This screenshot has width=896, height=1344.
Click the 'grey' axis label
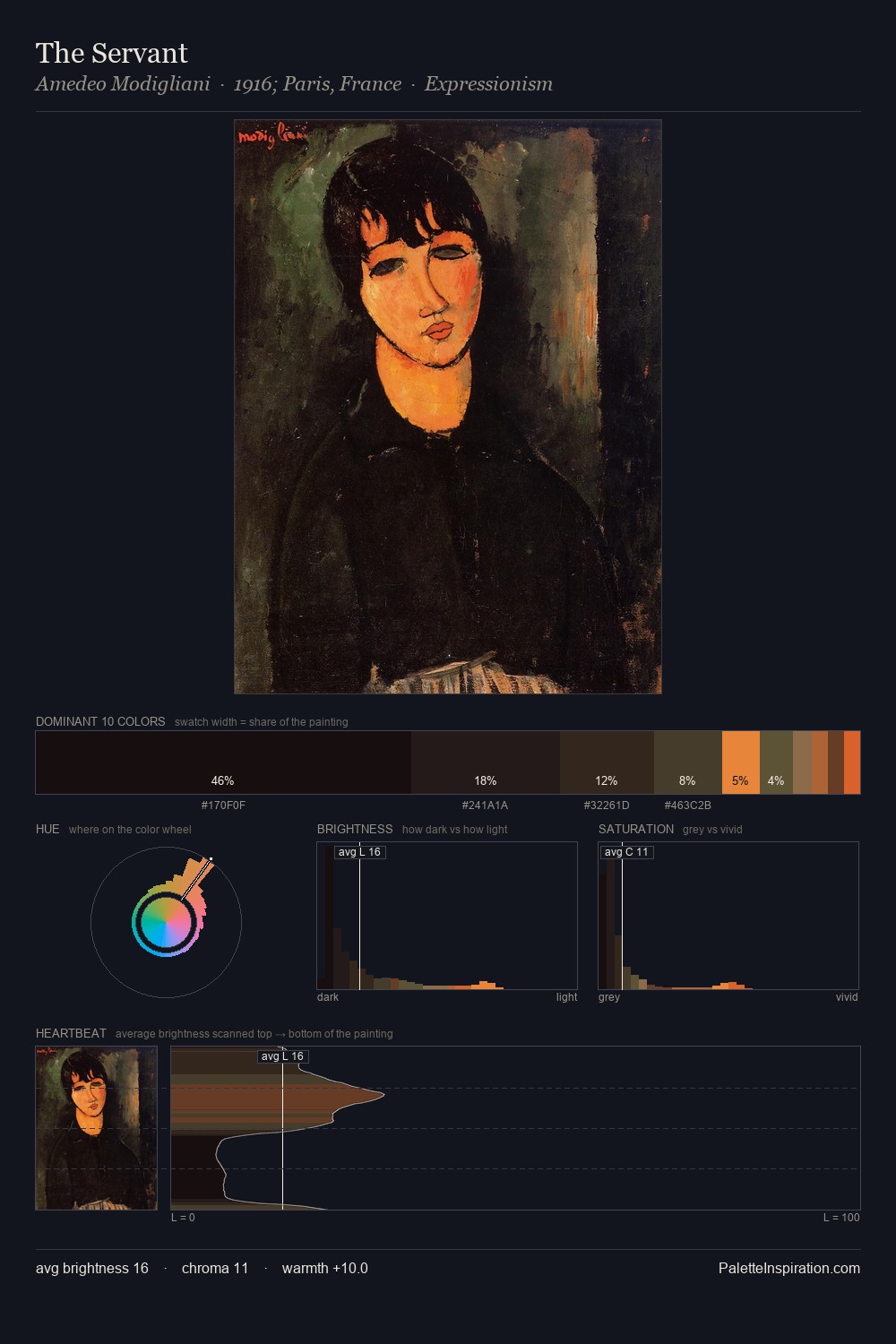click(x=609, y=997)
